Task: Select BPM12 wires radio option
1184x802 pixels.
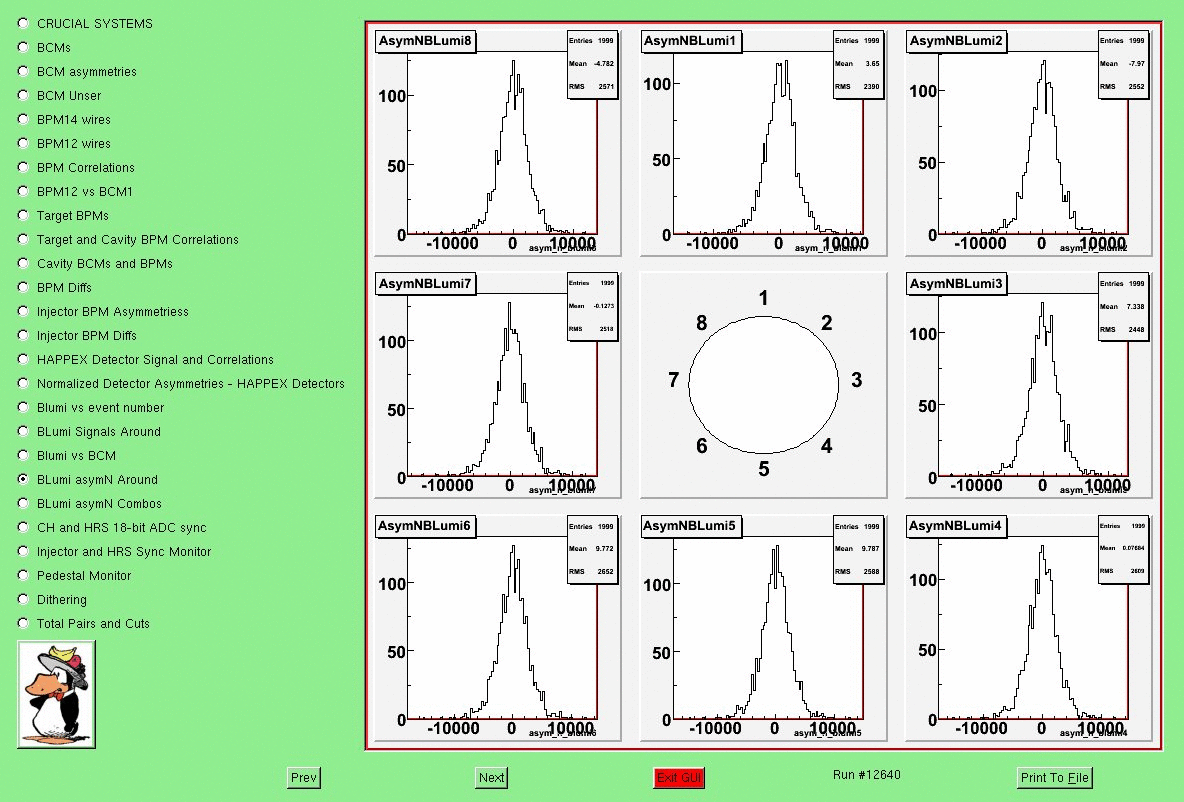Action: (23, 143)
